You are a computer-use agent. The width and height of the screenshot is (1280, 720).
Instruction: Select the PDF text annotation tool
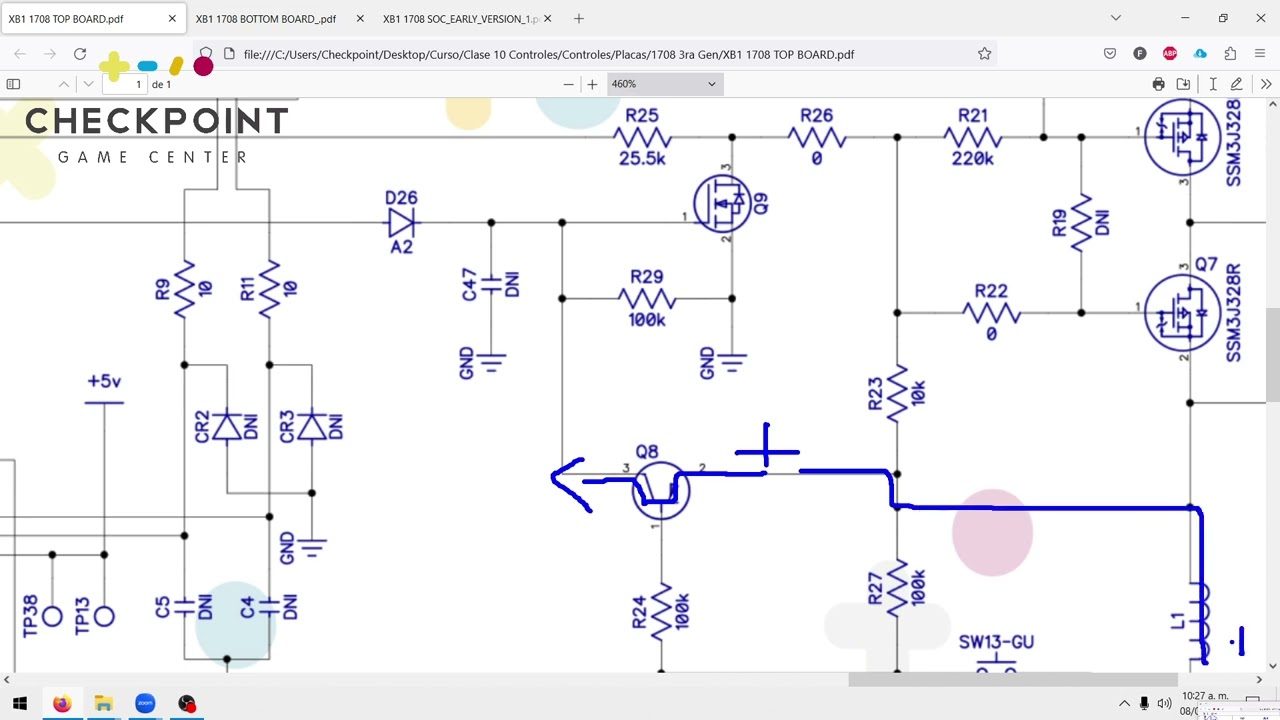(1212, 84)
